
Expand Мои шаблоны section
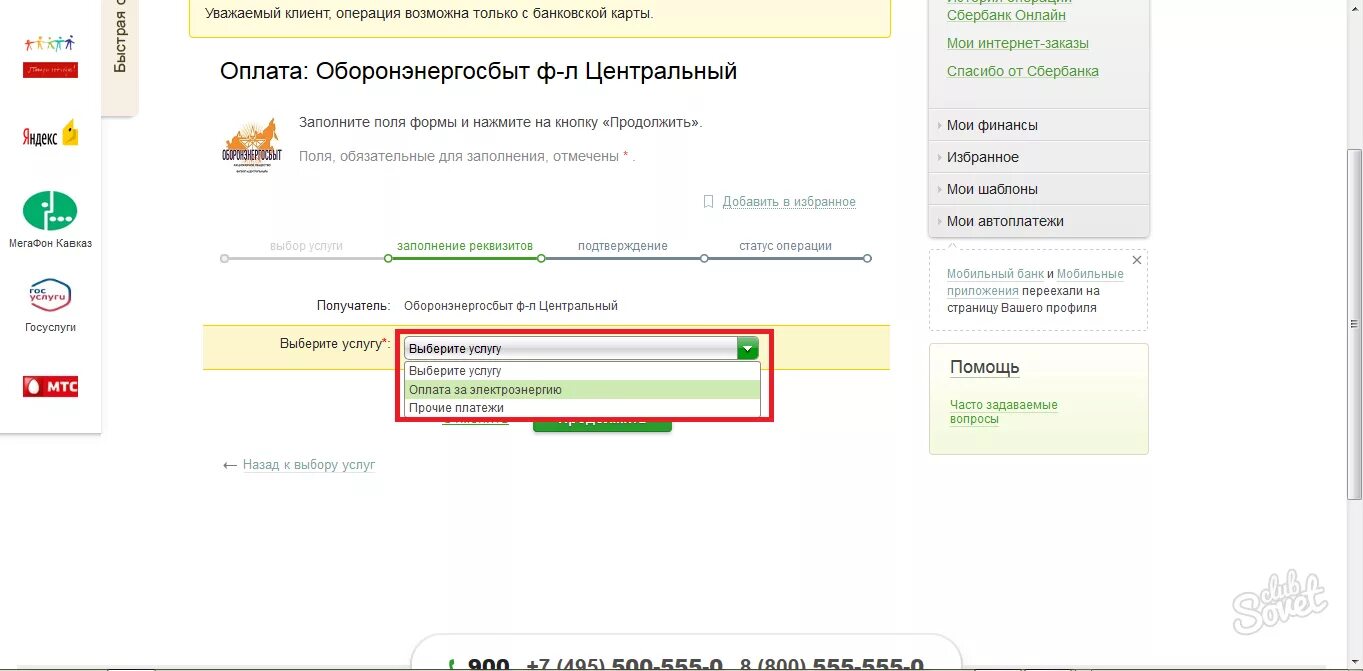[x=1039, y=189]
